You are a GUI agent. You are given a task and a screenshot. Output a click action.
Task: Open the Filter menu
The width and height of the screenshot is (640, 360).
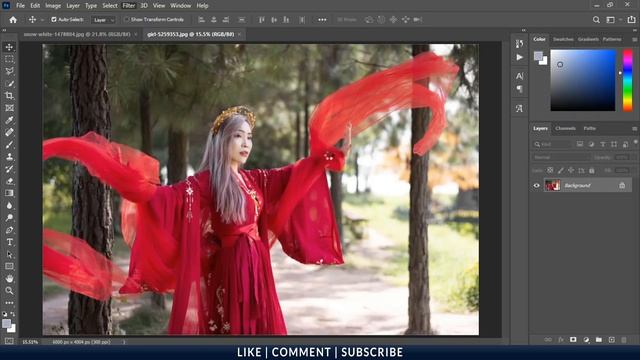[129, 6]
